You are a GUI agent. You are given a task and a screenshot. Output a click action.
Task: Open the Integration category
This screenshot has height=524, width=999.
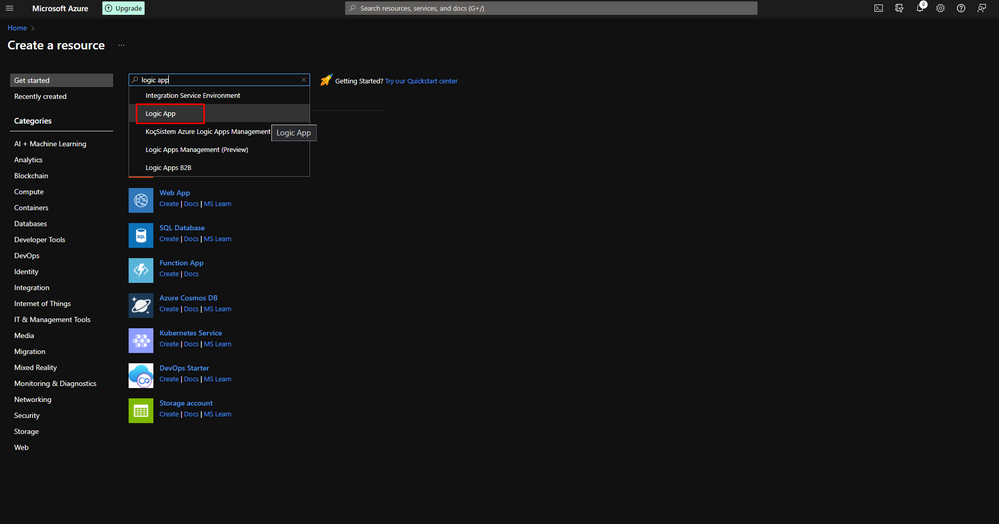pyautogui.click(x=32, y=287)
